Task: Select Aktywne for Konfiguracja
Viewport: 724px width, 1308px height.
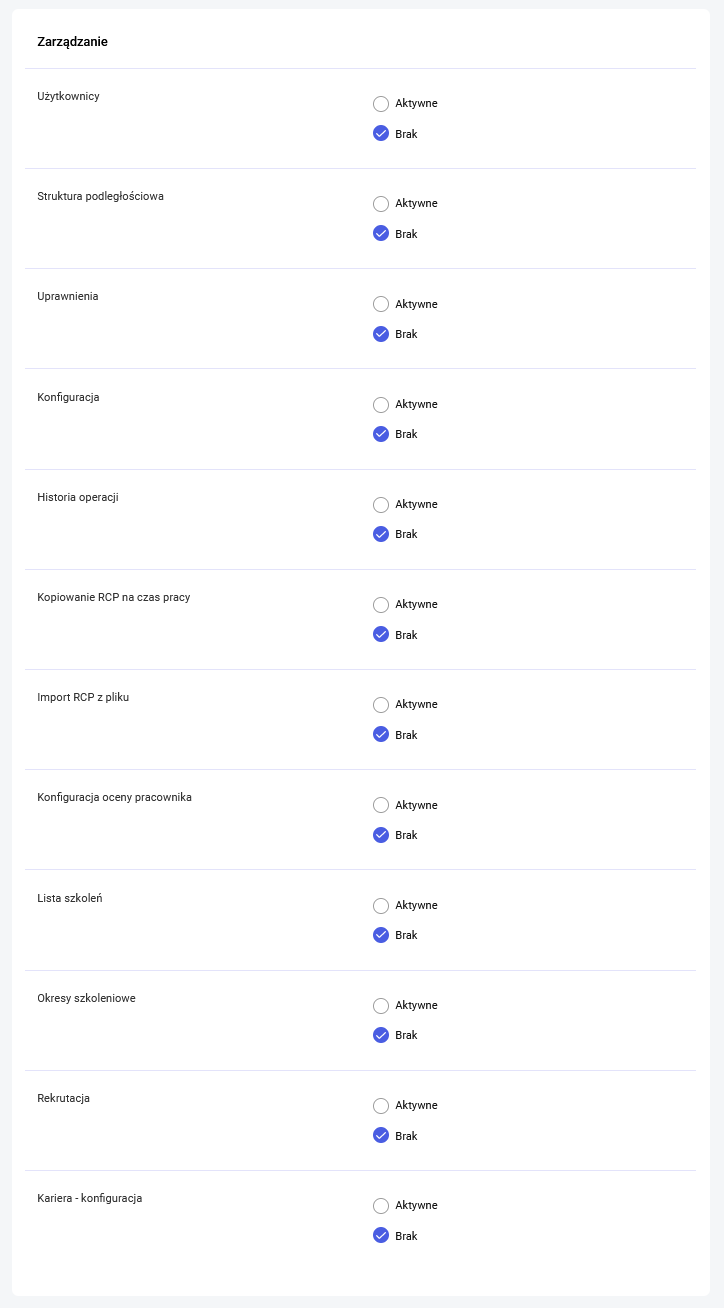Action: [x=381, y=405]
